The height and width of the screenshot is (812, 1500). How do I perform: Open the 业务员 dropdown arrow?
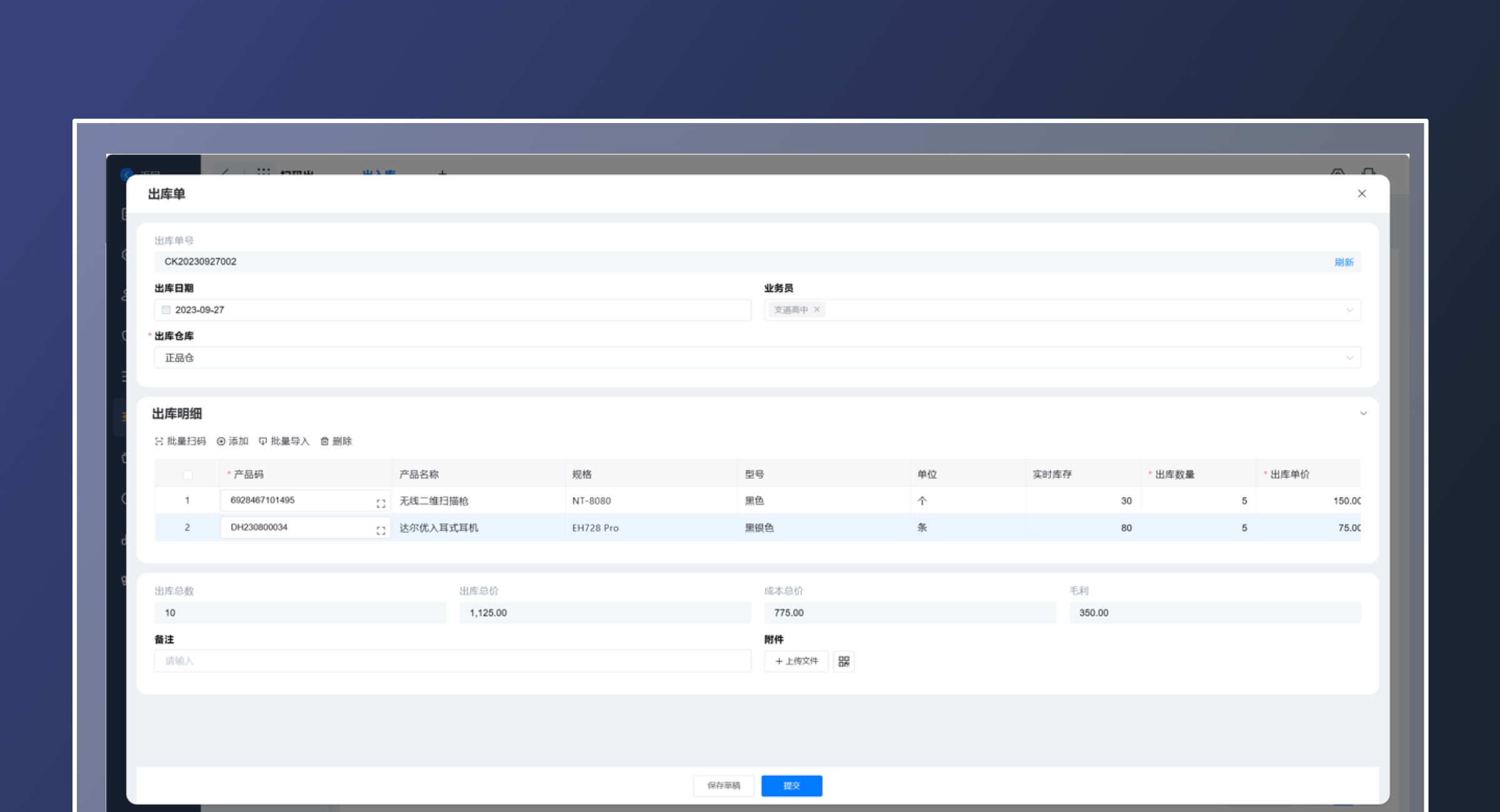(x=1349, y=310)
